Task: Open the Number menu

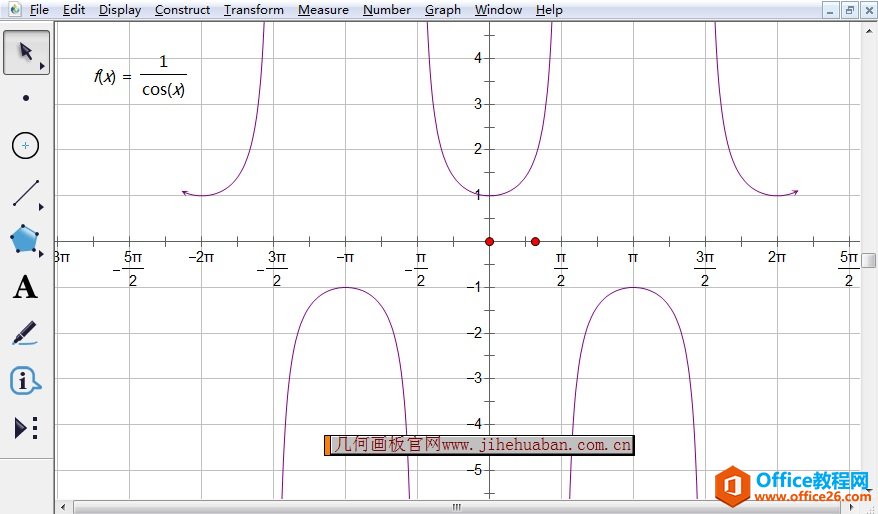Action: [x=387, y=10]
